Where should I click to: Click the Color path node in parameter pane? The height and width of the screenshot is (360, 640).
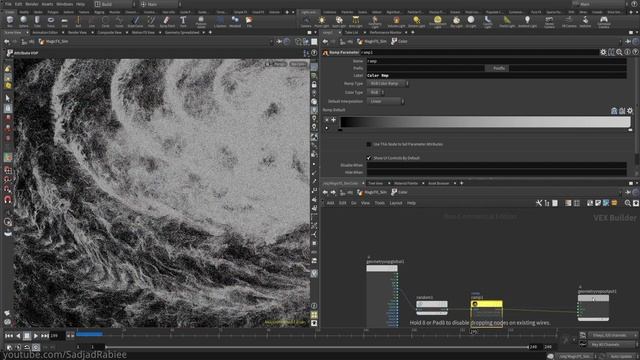pos(399,41)
